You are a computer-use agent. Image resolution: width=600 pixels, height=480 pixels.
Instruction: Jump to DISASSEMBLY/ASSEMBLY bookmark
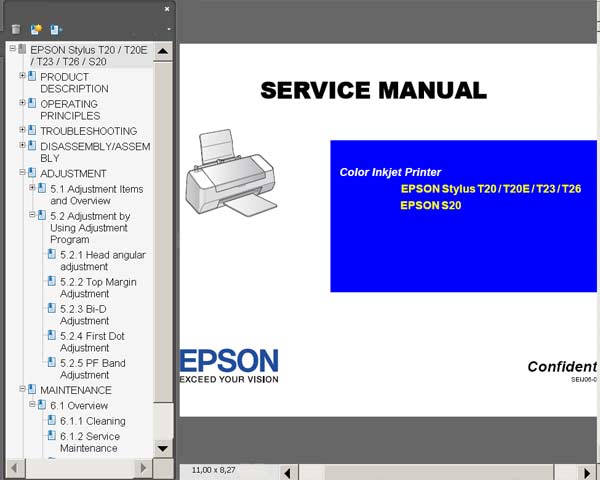tap(95, 152)
